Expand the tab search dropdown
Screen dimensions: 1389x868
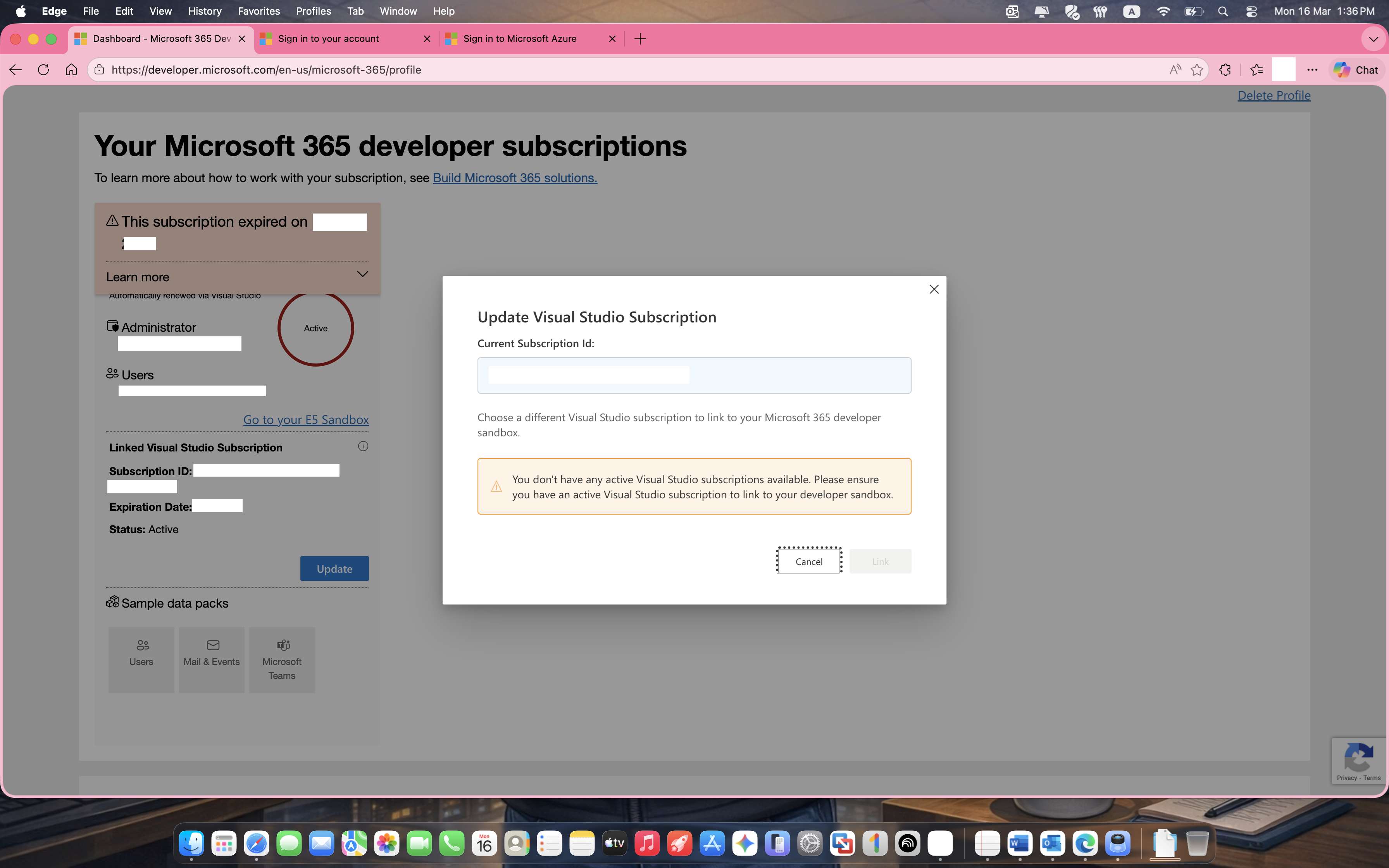[x=1373, y=39]
